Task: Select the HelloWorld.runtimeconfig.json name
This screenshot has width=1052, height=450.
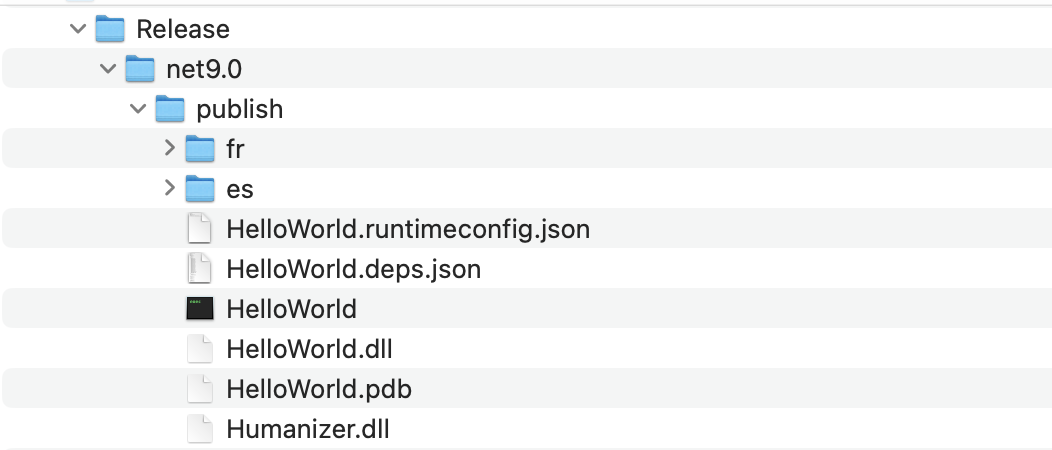Action: 408,229
